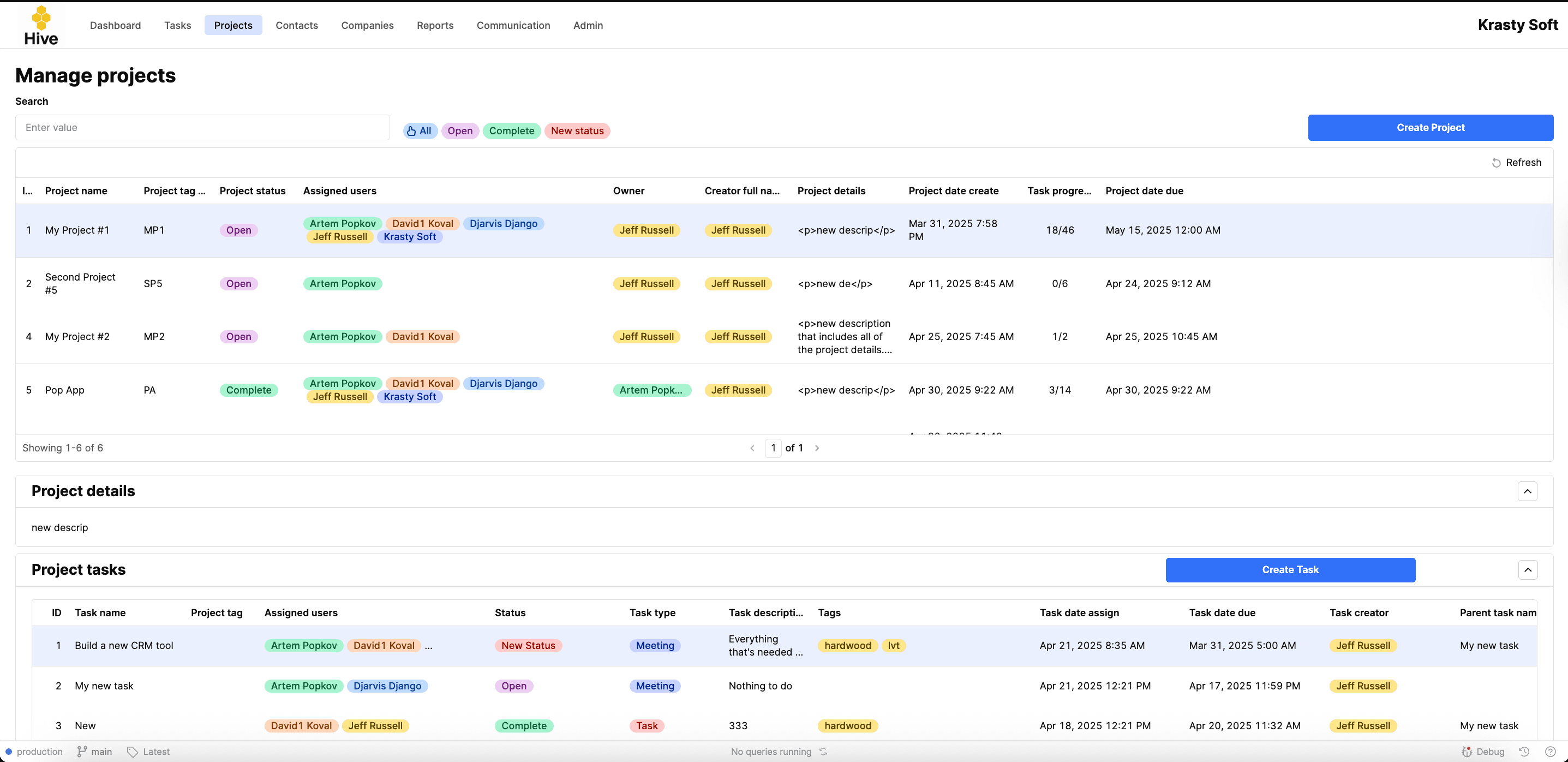
Task: Open query history via the clock icon
Action: click(x=1524, y=752)
